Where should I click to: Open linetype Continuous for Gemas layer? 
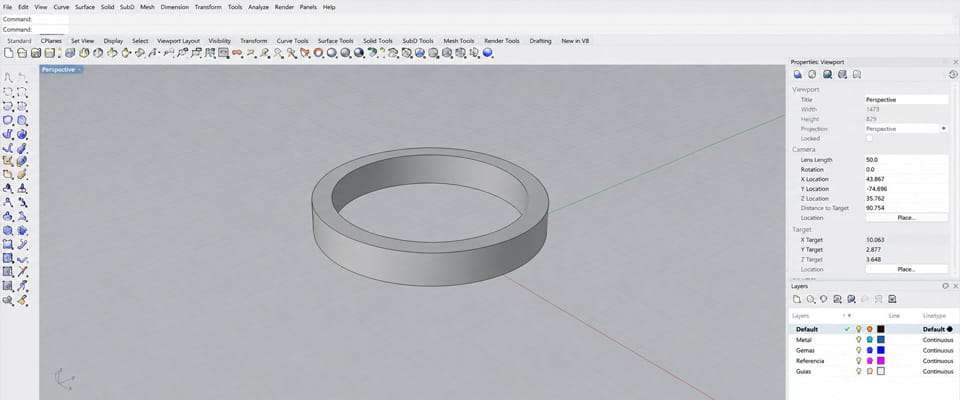tap(937, 350)
